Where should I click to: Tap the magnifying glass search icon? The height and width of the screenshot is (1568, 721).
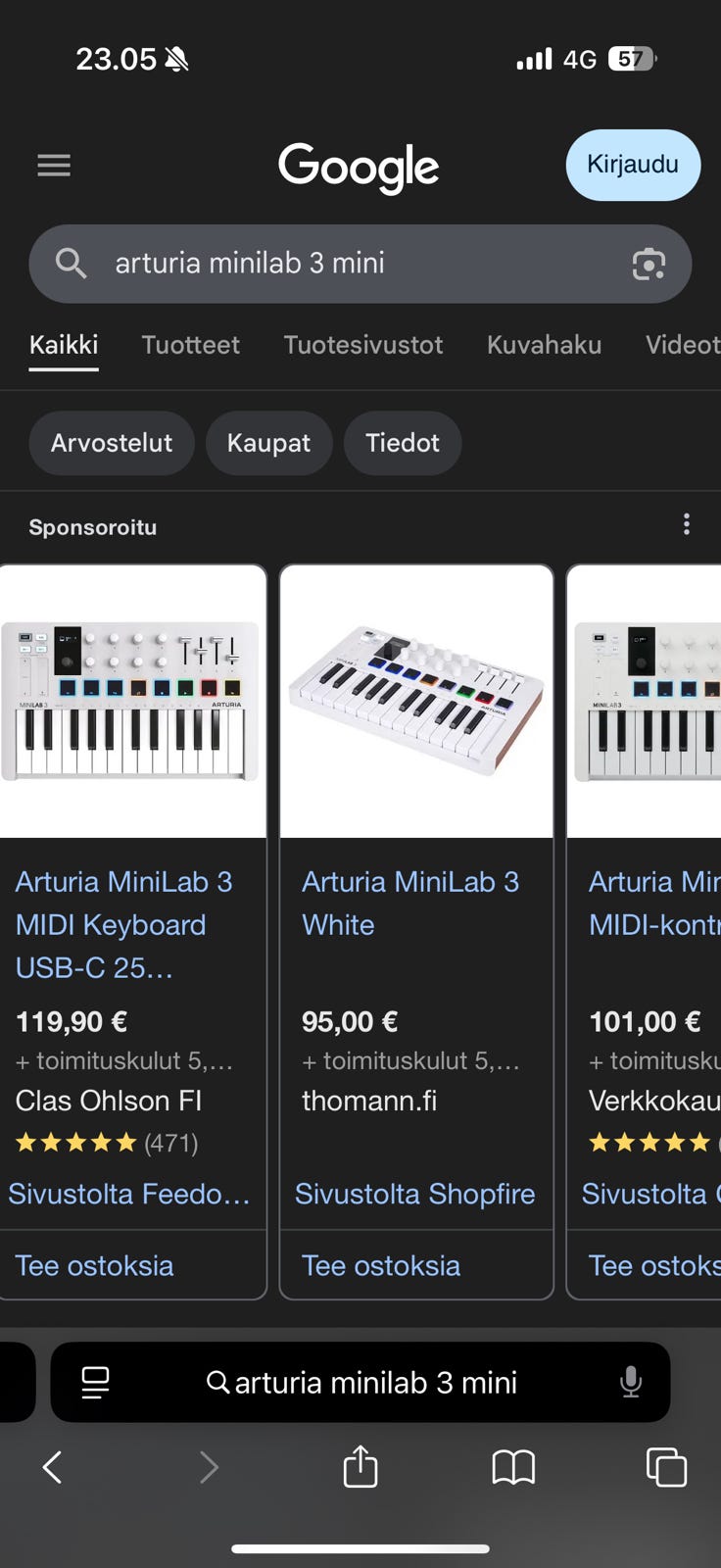[x=70, y=264]
